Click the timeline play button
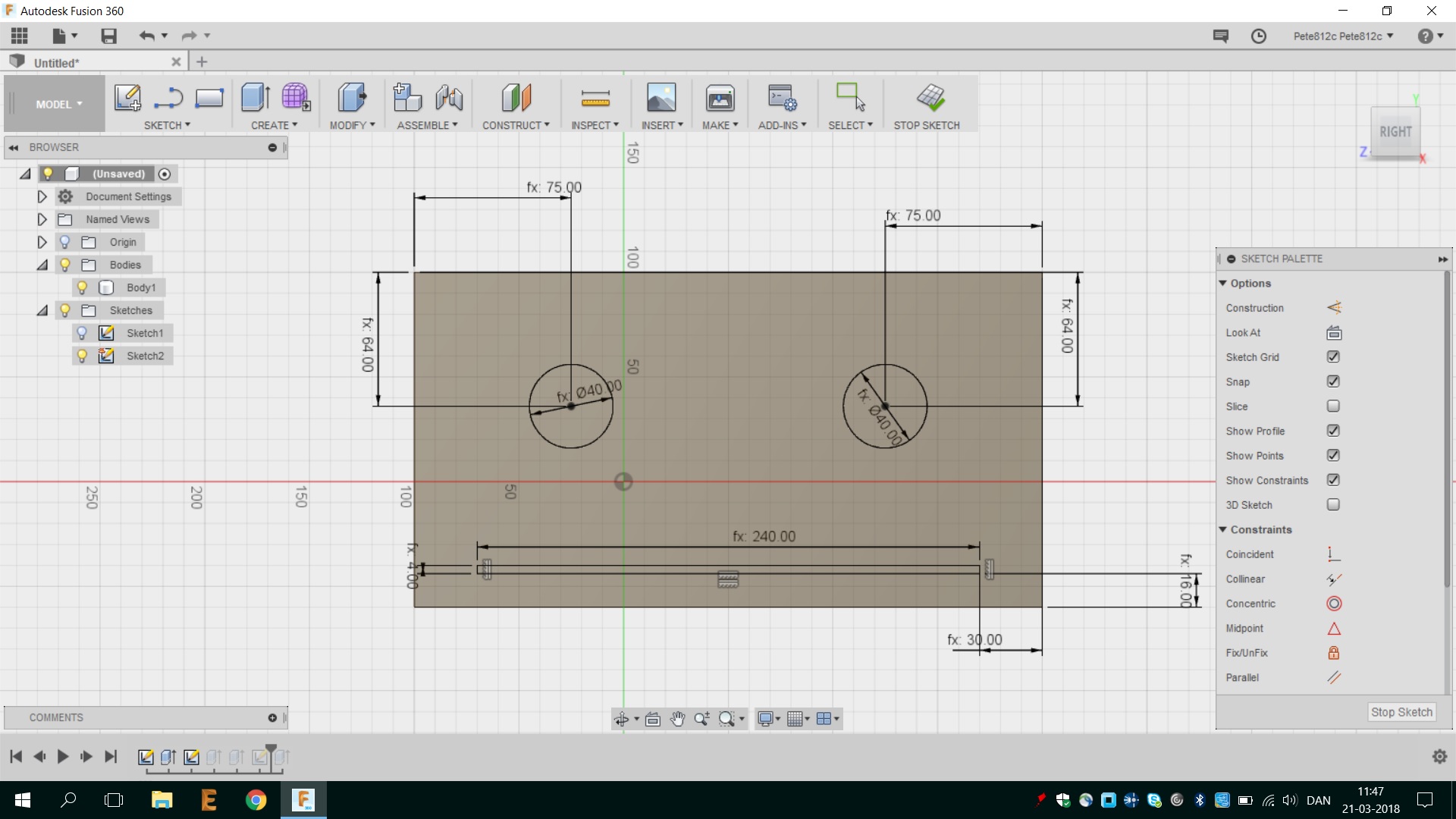 [63, 756]
